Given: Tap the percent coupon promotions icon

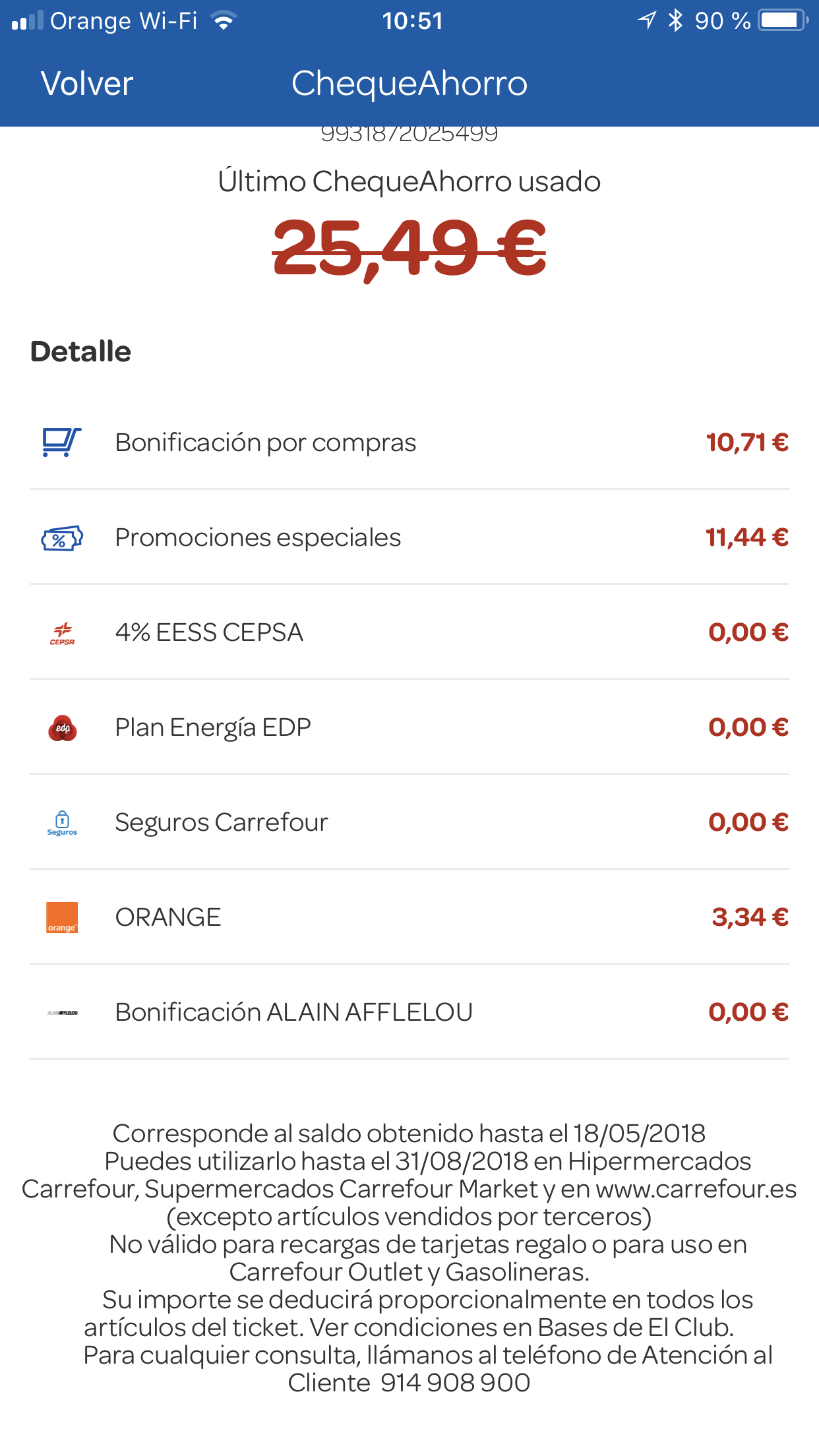Looking at the screenshot, I should pos(62,538).
